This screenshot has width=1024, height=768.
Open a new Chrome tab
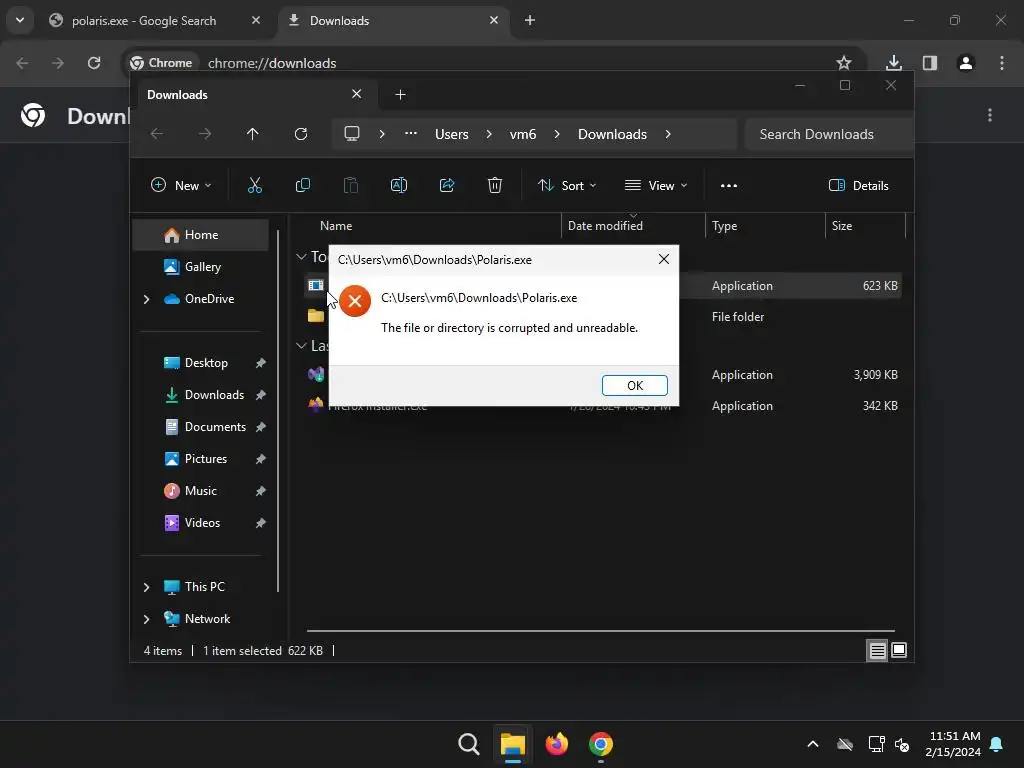530,20
